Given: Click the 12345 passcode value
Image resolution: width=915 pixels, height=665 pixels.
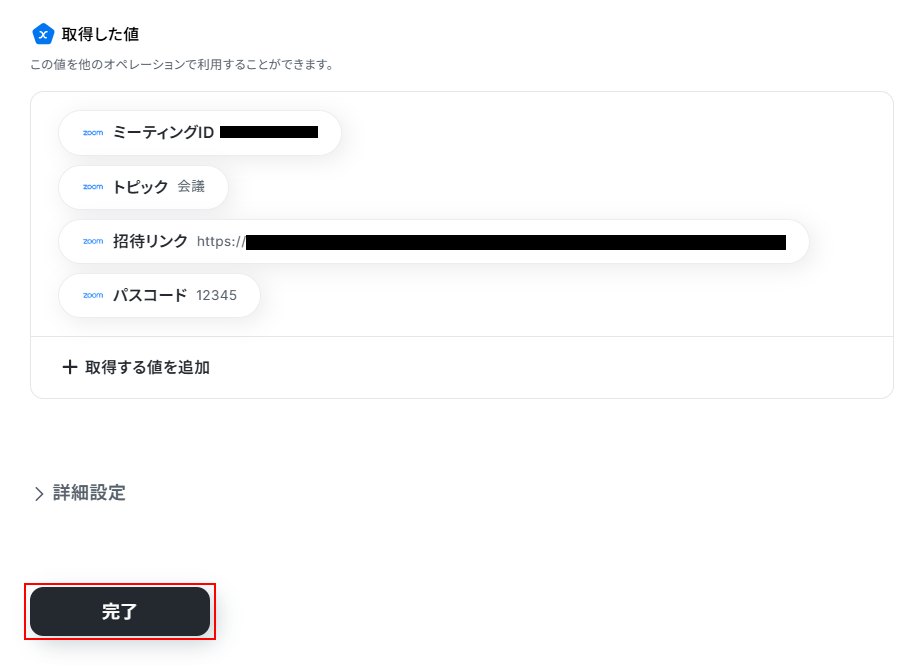Looking at the screenshot, I should (x=216, y=296).
